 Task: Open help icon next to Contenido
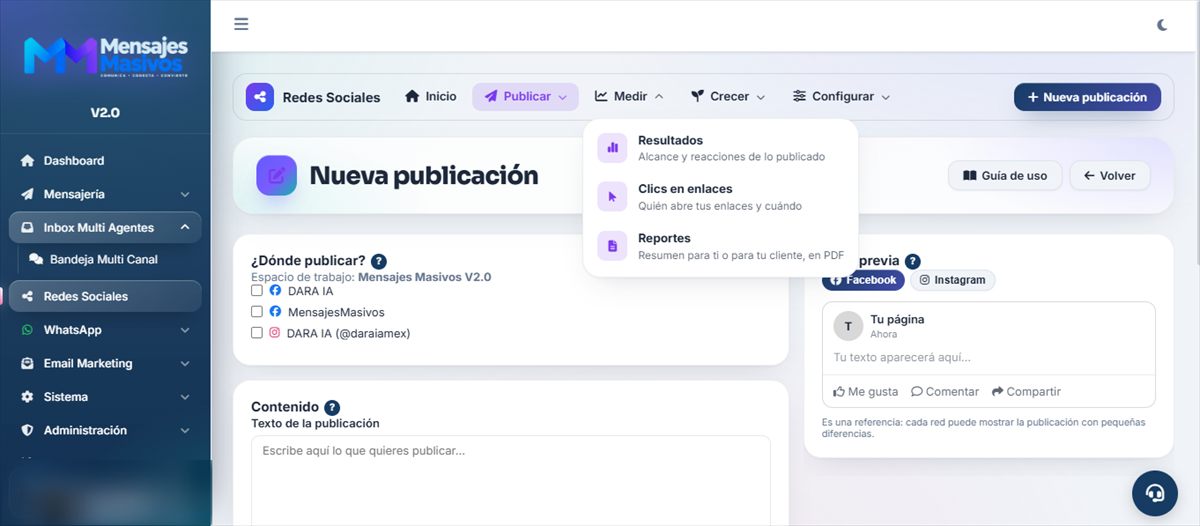pos(332,407)
